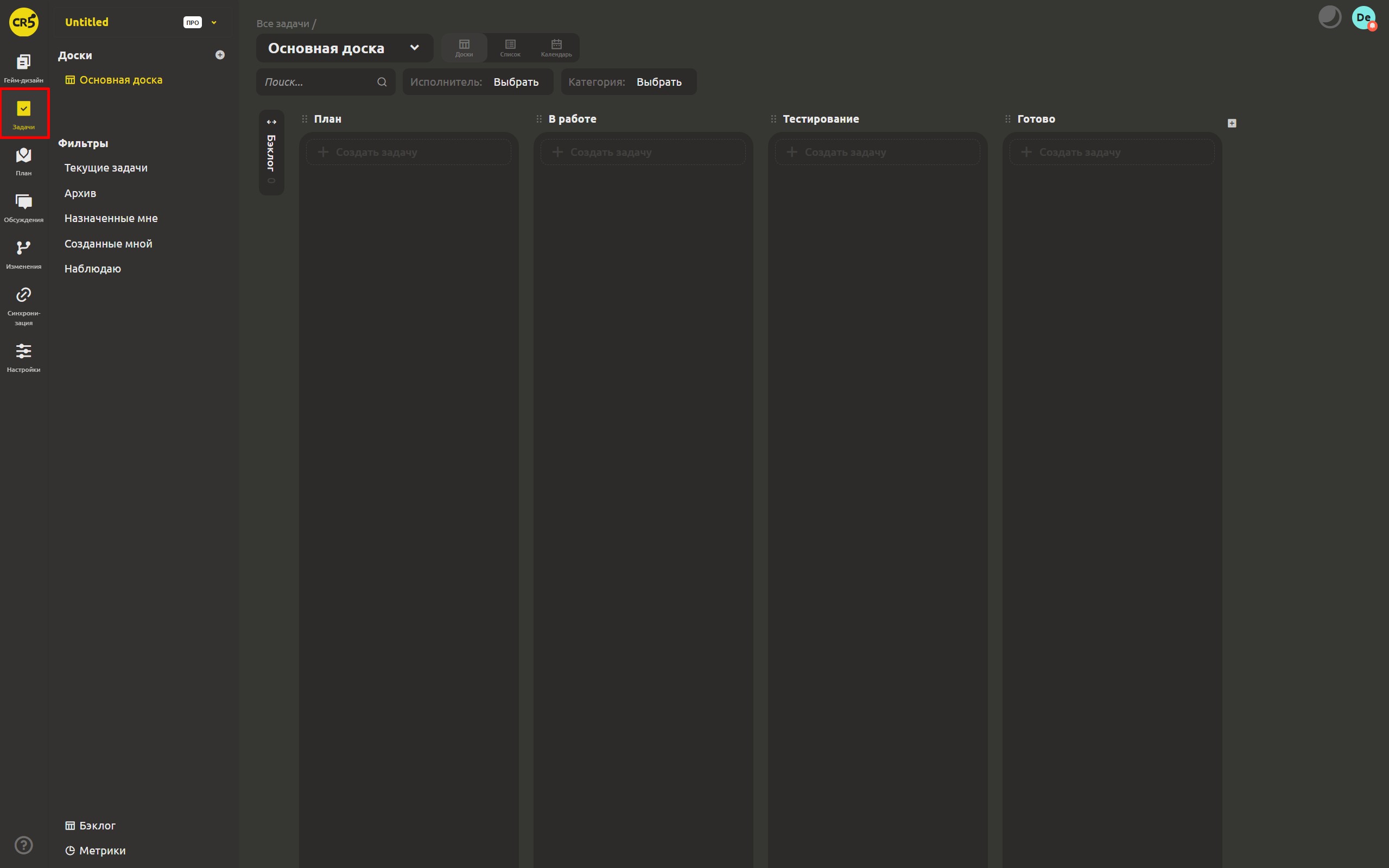Open the План map section
The height and width of the screenshot is (868, 1389).
[x=23, y=161]
